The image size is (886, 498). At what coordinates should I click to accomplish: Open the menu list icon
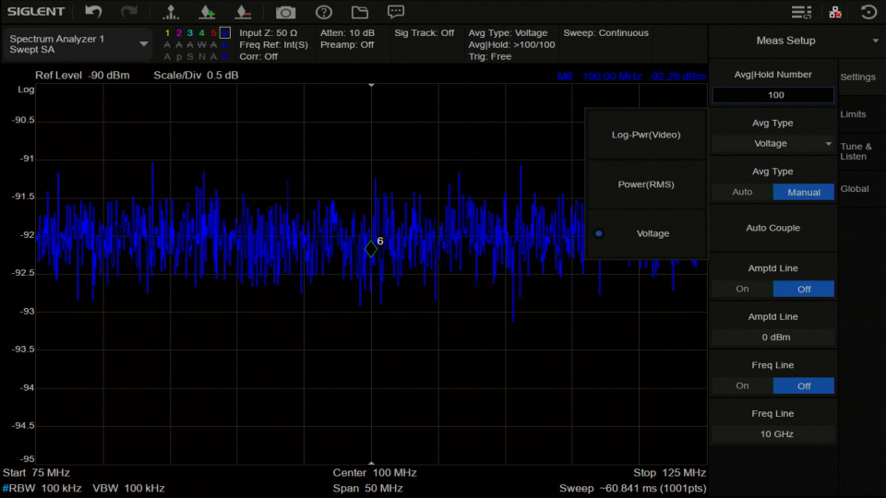click(801, 12)
